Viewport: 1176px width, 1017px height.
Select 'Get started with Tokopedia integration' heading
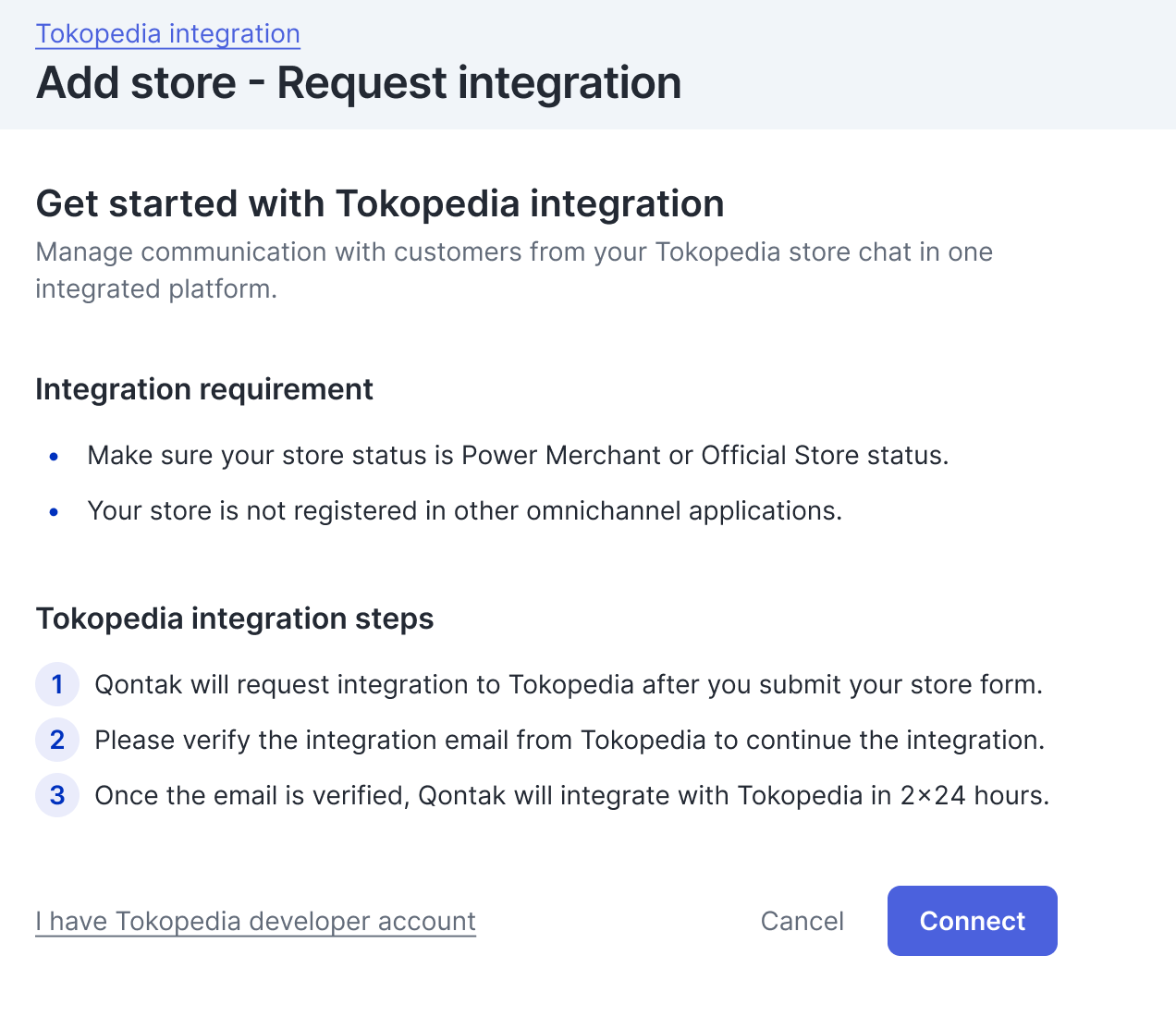point(380,203)
